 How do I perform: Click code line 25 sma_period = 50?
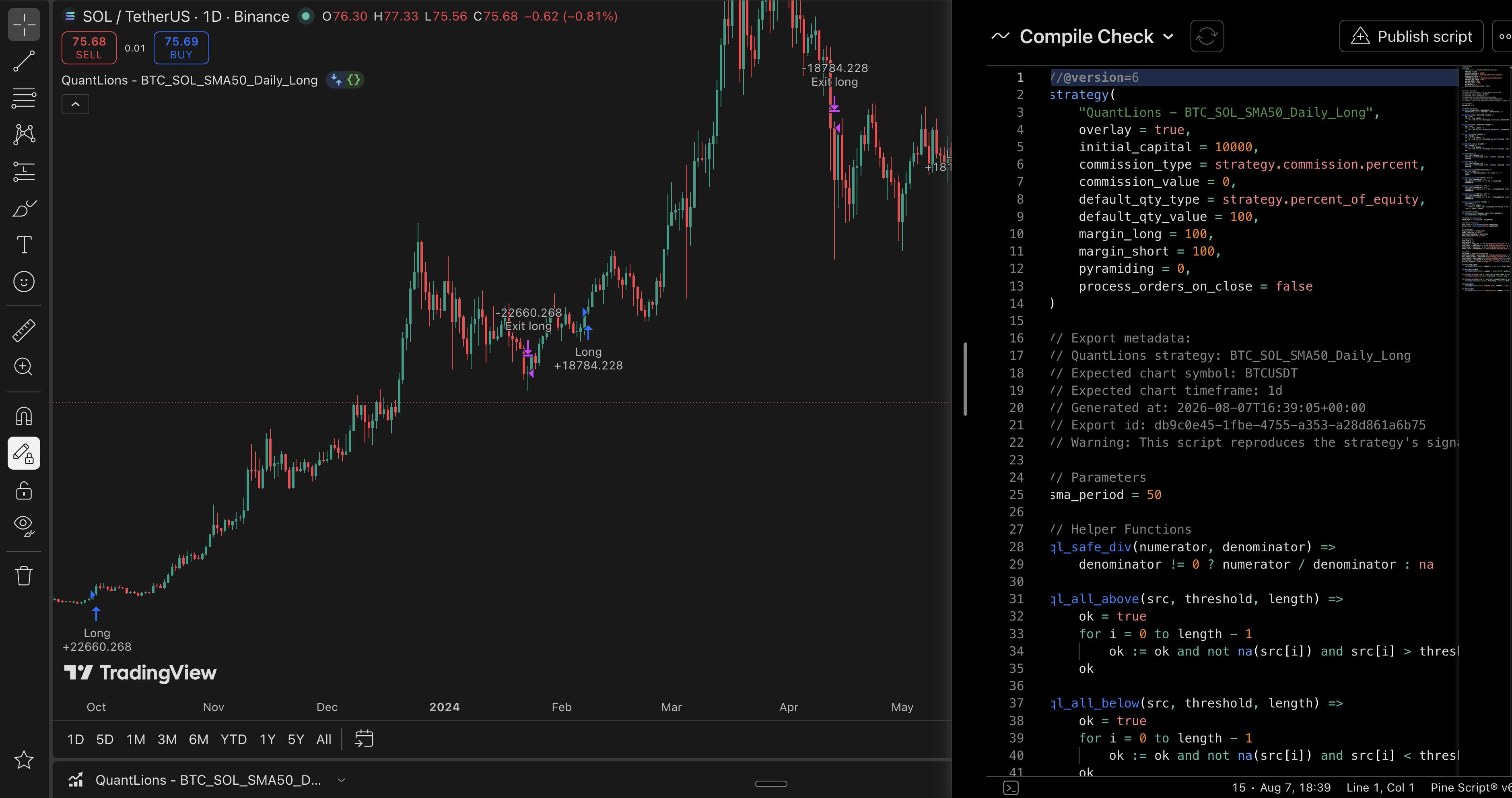[x=1106, y=495]
